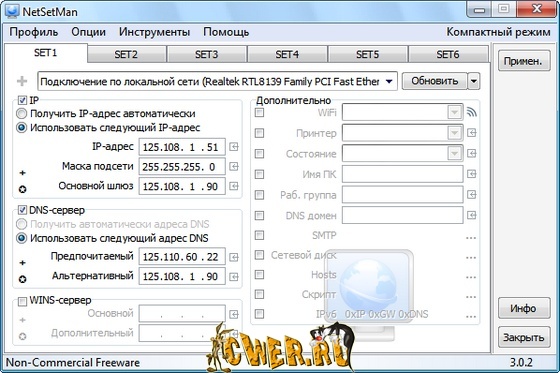The width and height of the screenshot is (560, 373).
Task: Click the arrow icon next to Имя ПК field
Action: (x=472, y=174)
